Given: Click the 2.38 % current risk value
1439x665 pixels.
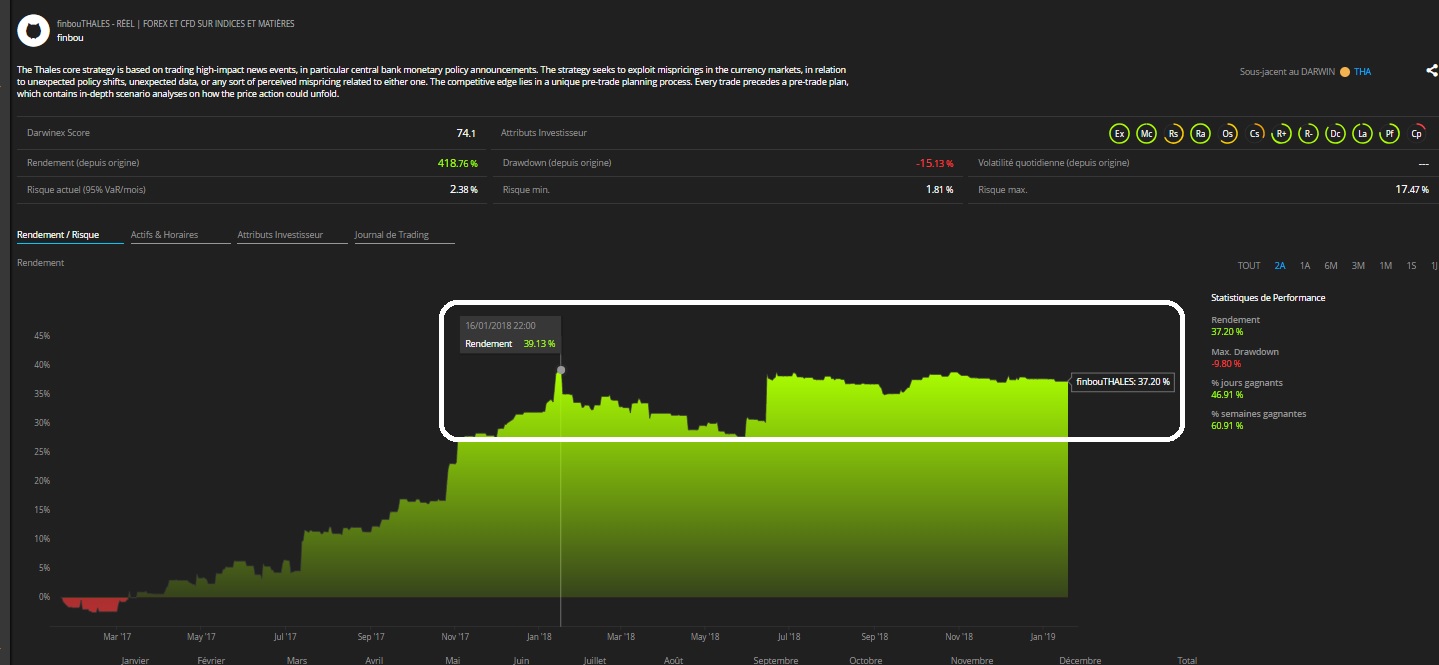Looking at the screenshot, I should pos(464,189).
